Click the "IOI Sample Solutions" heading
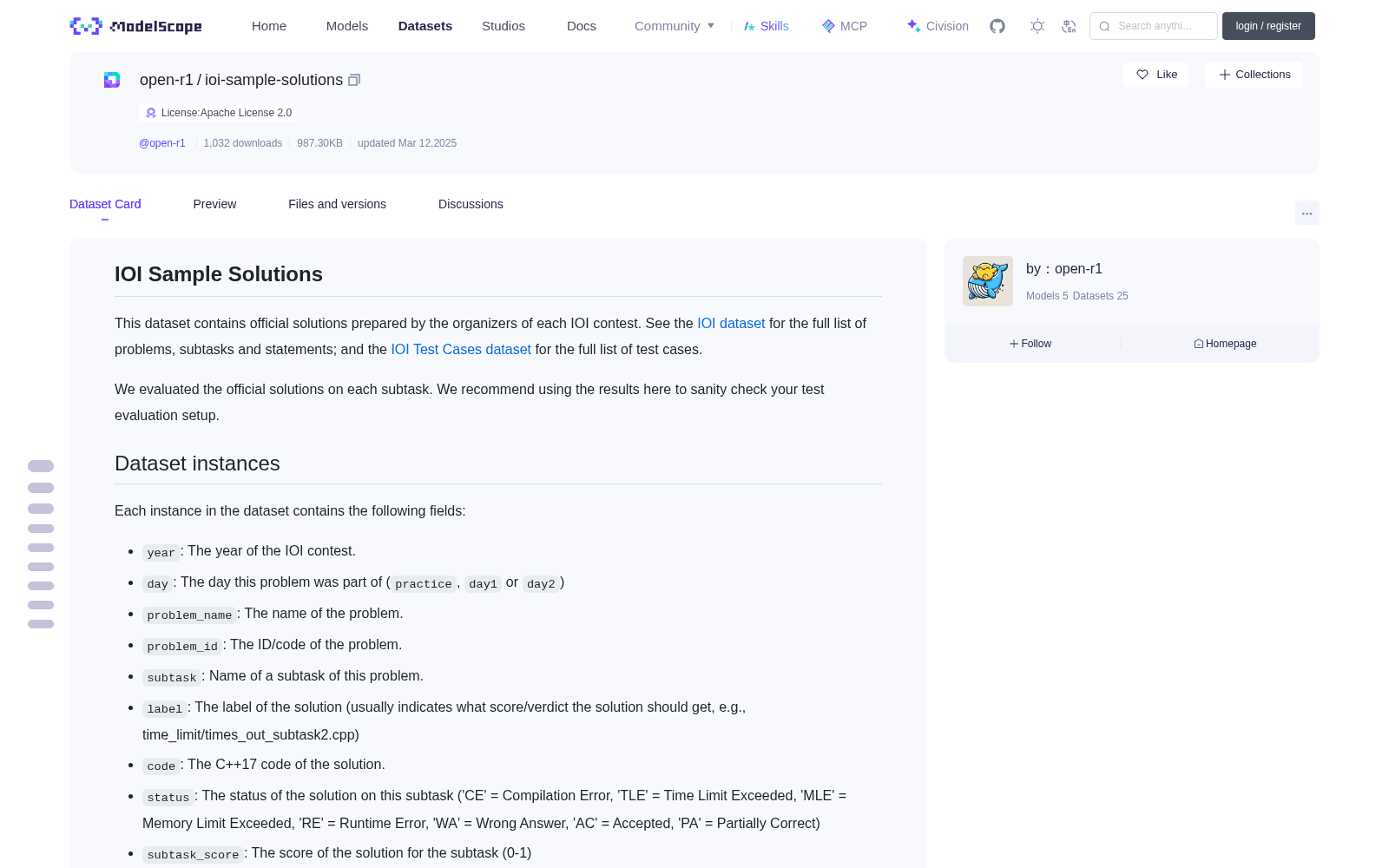Viewport: 1389px width, 868px height. tap(219, 274)
